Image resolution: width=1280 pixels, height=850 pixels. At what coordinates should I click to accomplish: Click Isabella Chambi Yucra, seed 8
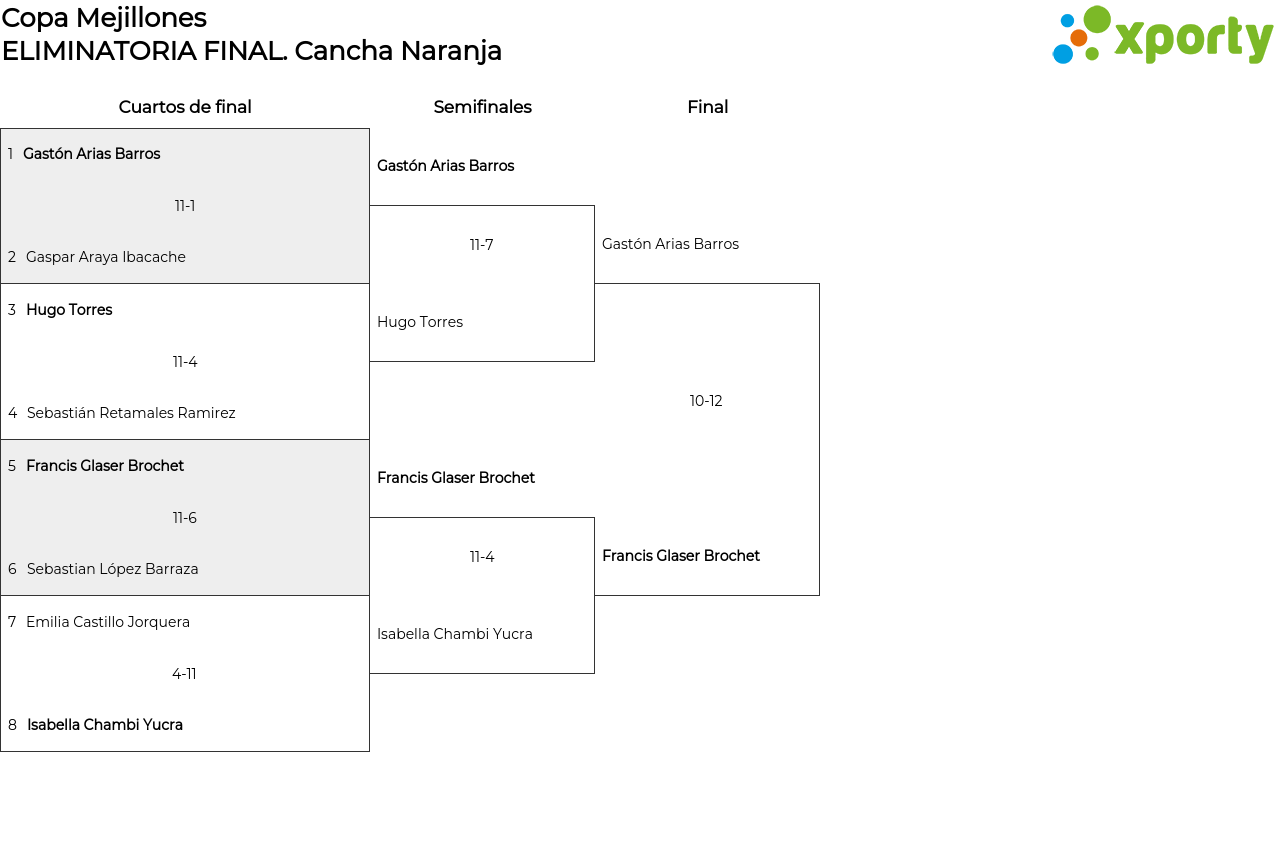(105, 725)
